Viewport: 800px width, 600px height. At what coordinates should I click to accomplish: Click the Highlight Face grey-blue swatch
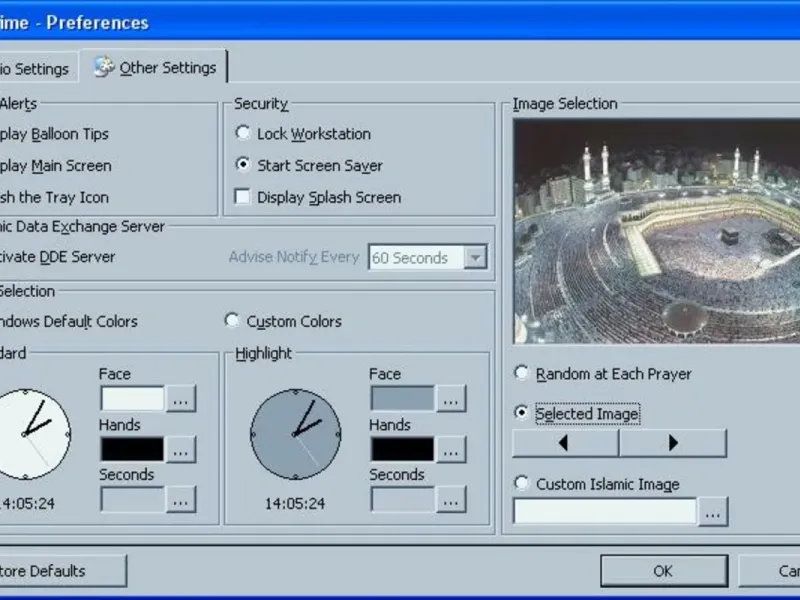403,398
